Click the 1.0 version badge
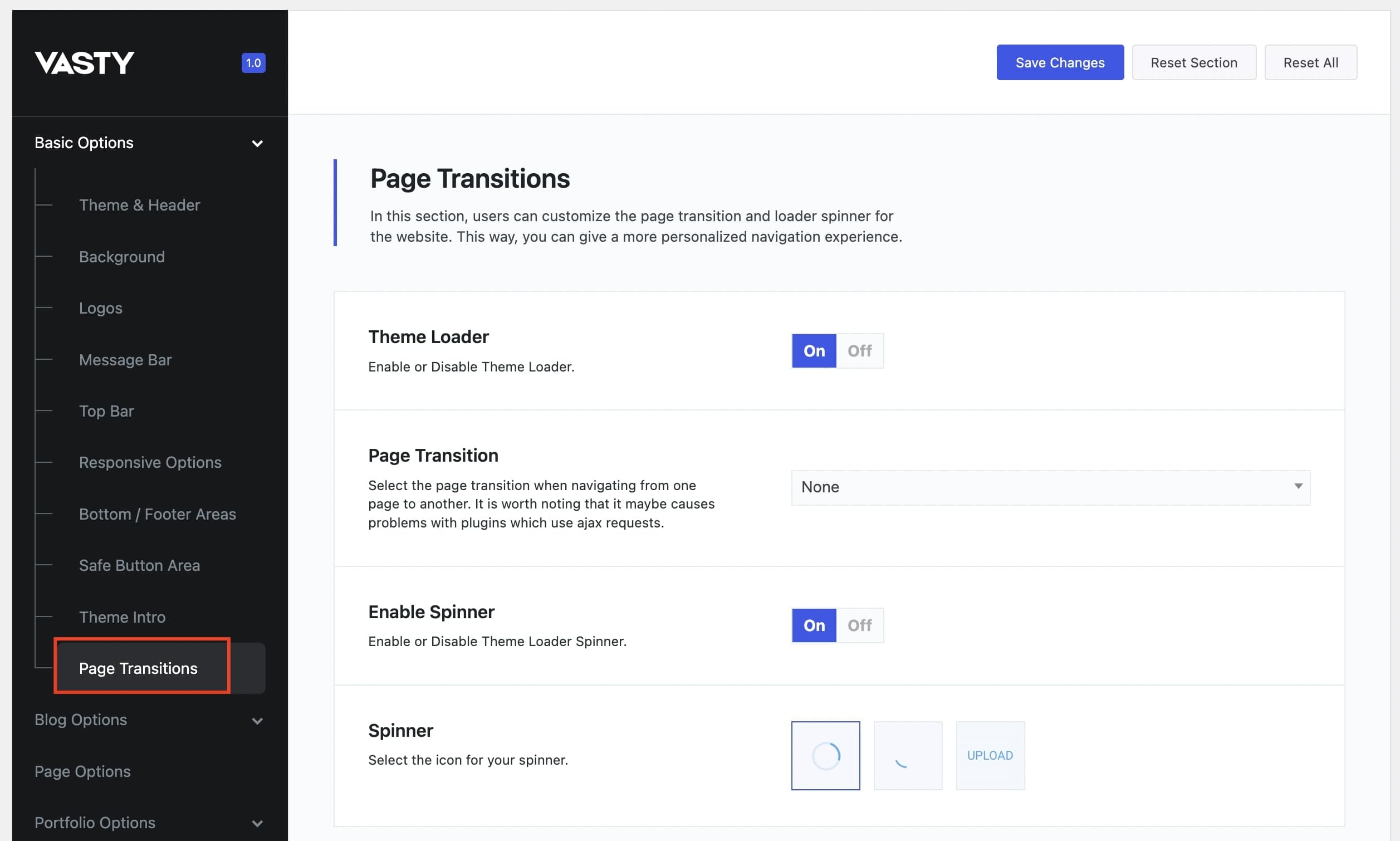The image size is (1400, 841). [x=253, y=63]
